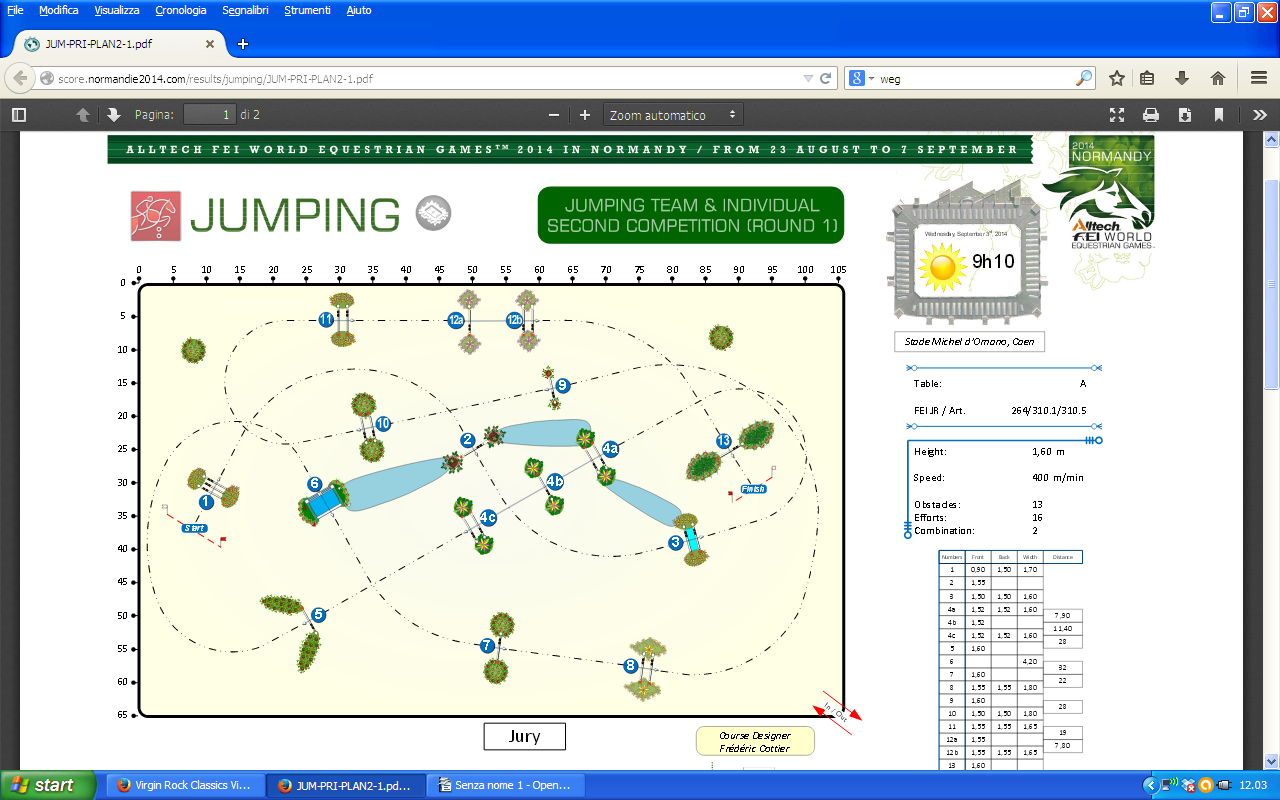This screenshot has width=1280, height=800.
Task: Click the Stade Michel d'Ornano, Caen label
Action: 968,342
